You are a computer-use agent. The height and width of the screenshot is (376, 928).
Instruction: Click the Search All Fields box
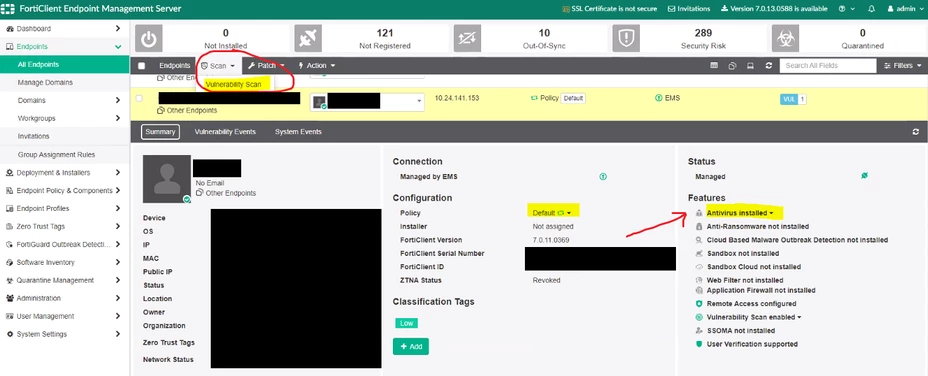[827, 66]
